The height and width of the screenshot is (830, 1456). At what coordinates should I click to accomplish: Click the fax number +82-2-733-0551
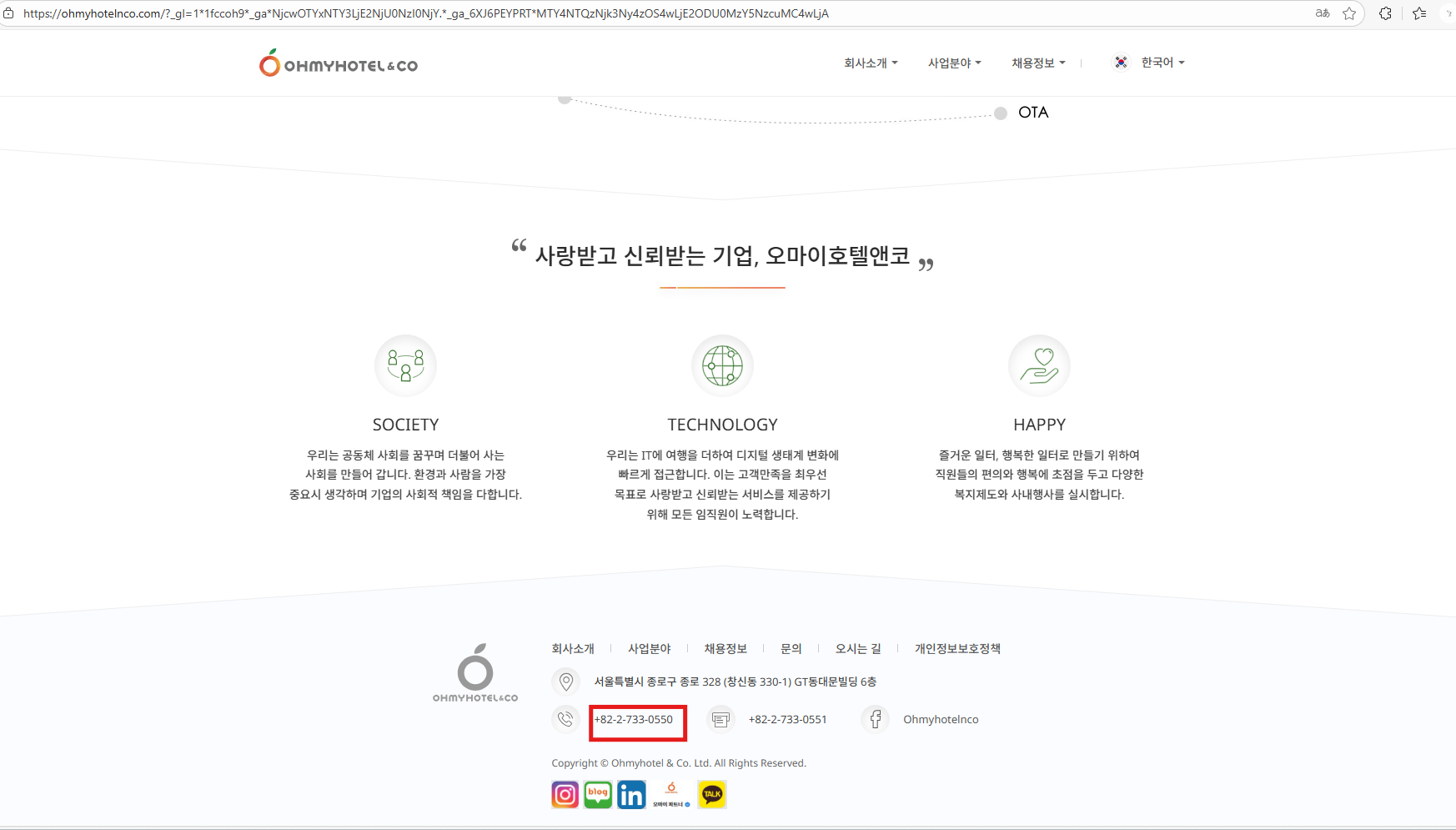click(788, 719)
